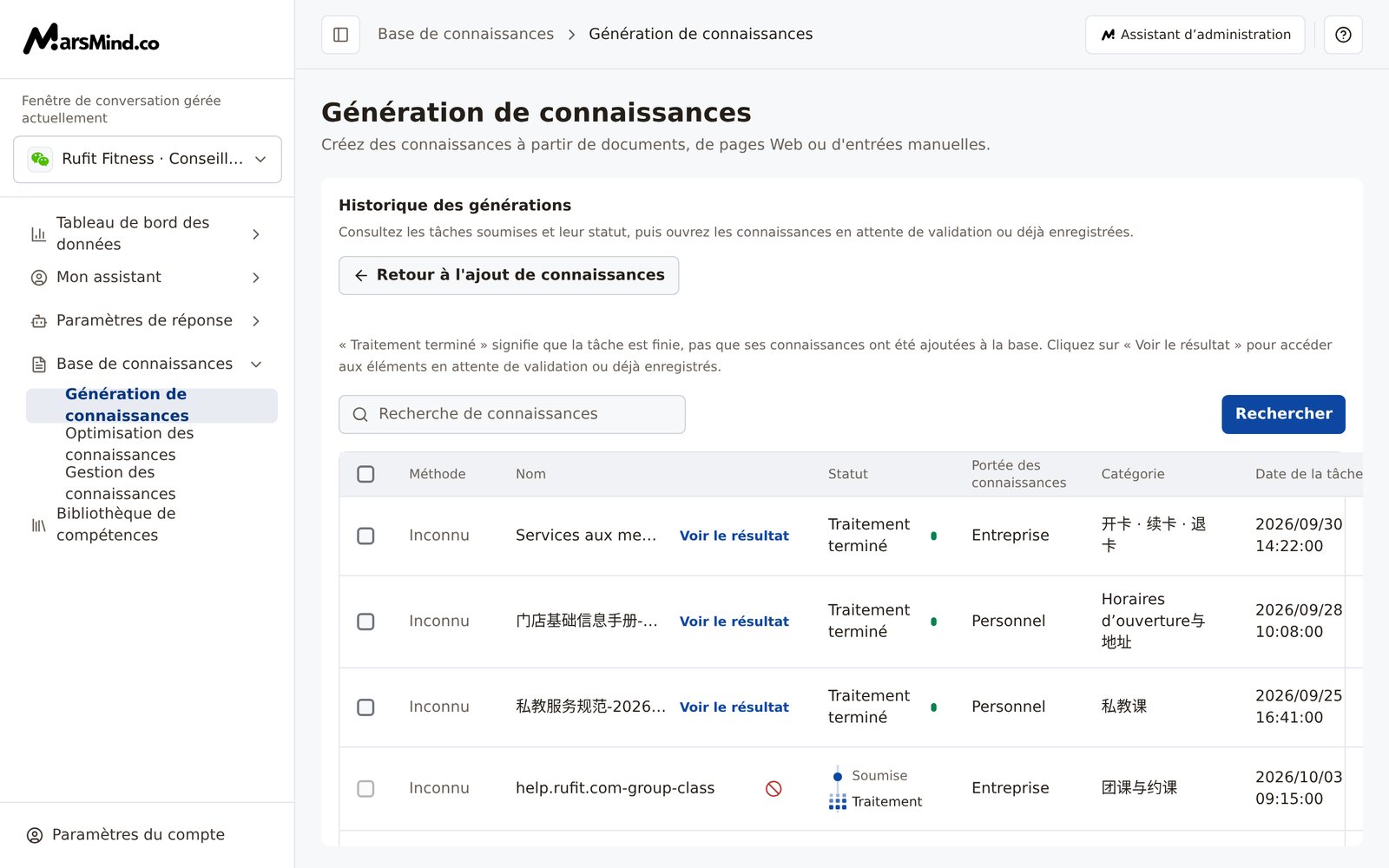The width and height of the screenshot is (1389, 868).
Task: Click Retour à l'ajout de connaissances button
Action: [509, 275]
